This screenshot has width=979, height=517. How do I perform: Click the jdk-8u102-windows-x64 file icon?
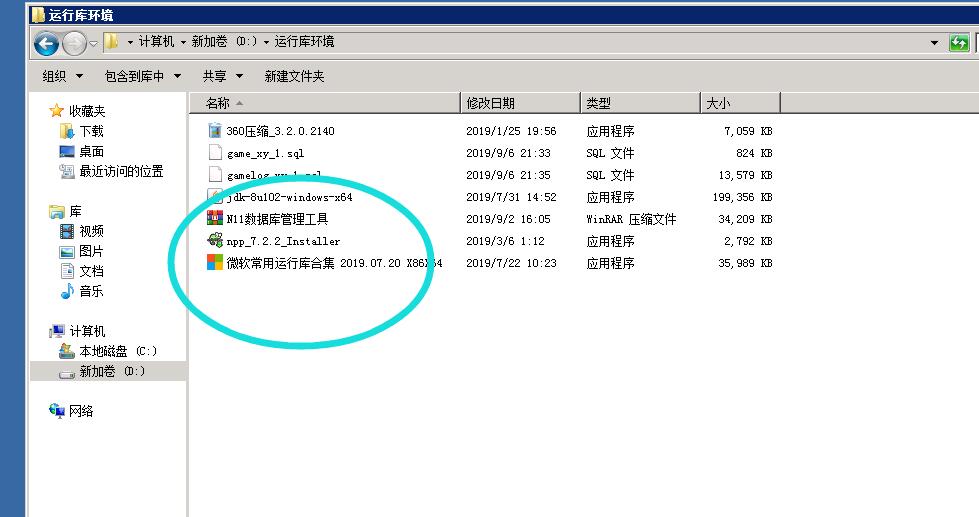click(x=214, y=197)
